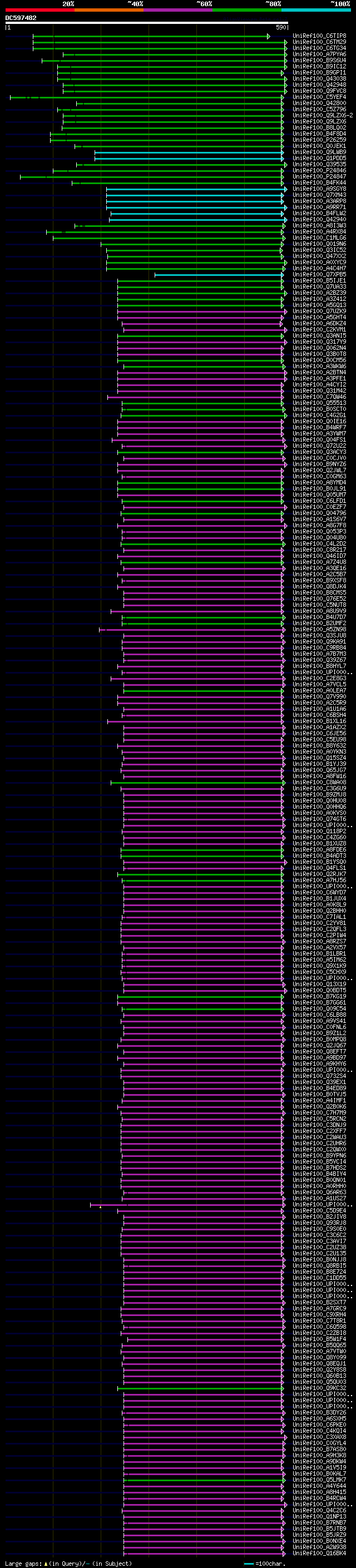Click the green ~80% legend segment
This screenshot has height=1568, width=356.
click(247, 10)
